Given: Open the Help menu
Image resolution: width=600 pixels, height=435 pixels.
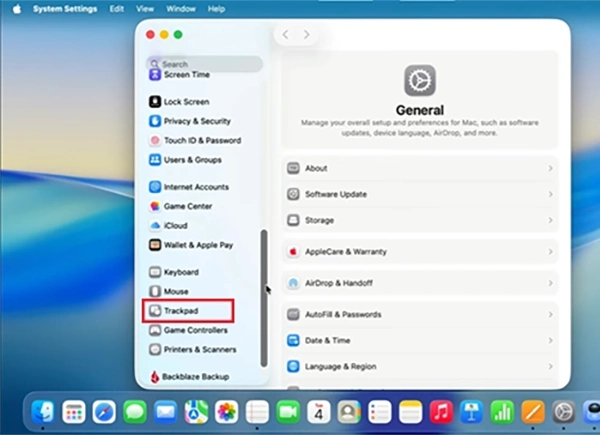Looking at the screenshot, I should (x=216, y=9).
